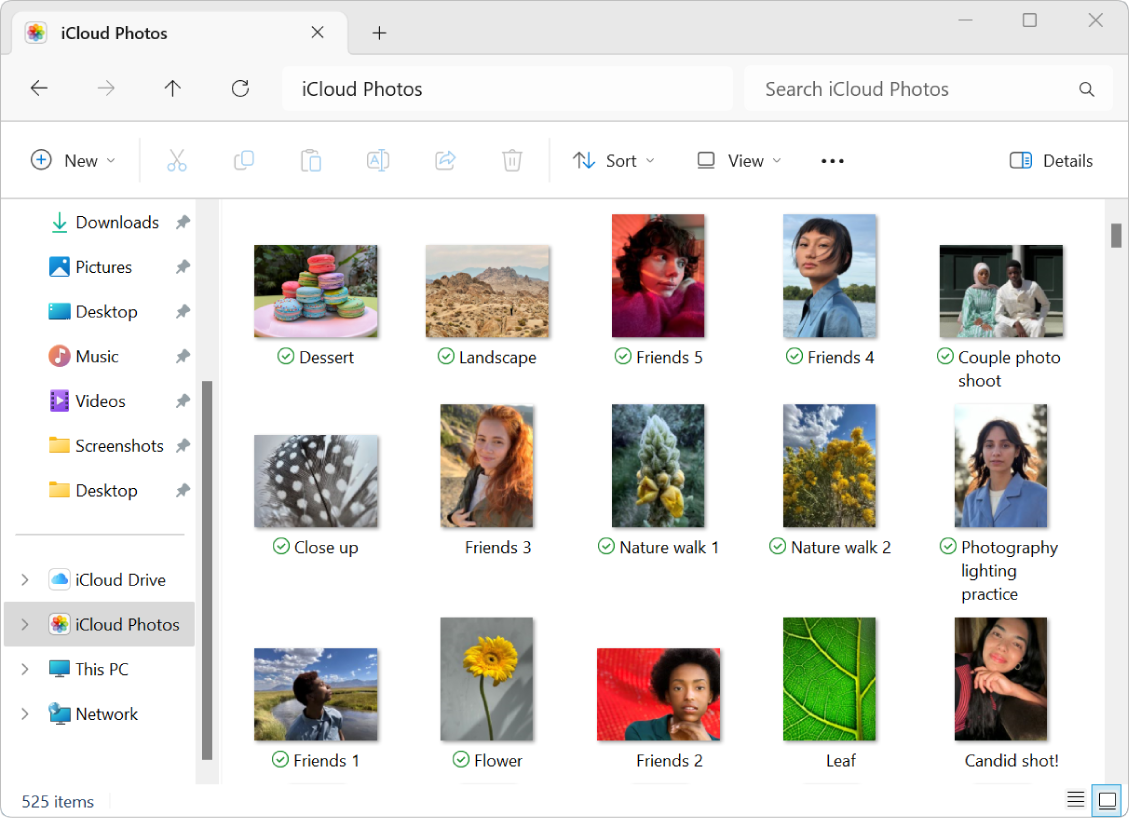Open the Flower photo thumbnail

click(x=487, y=679)
